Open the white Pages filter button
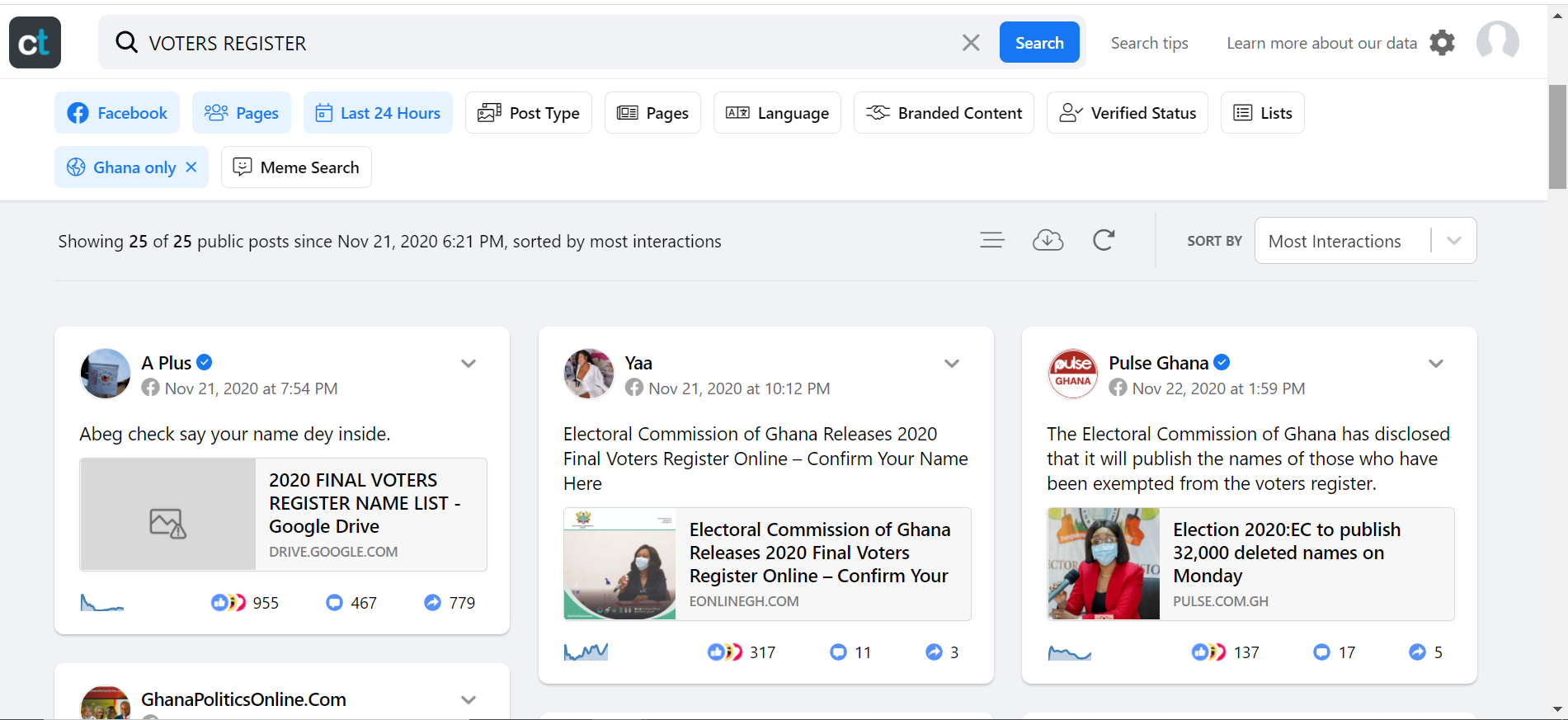The image size is (1568, 720). (652, 113)
